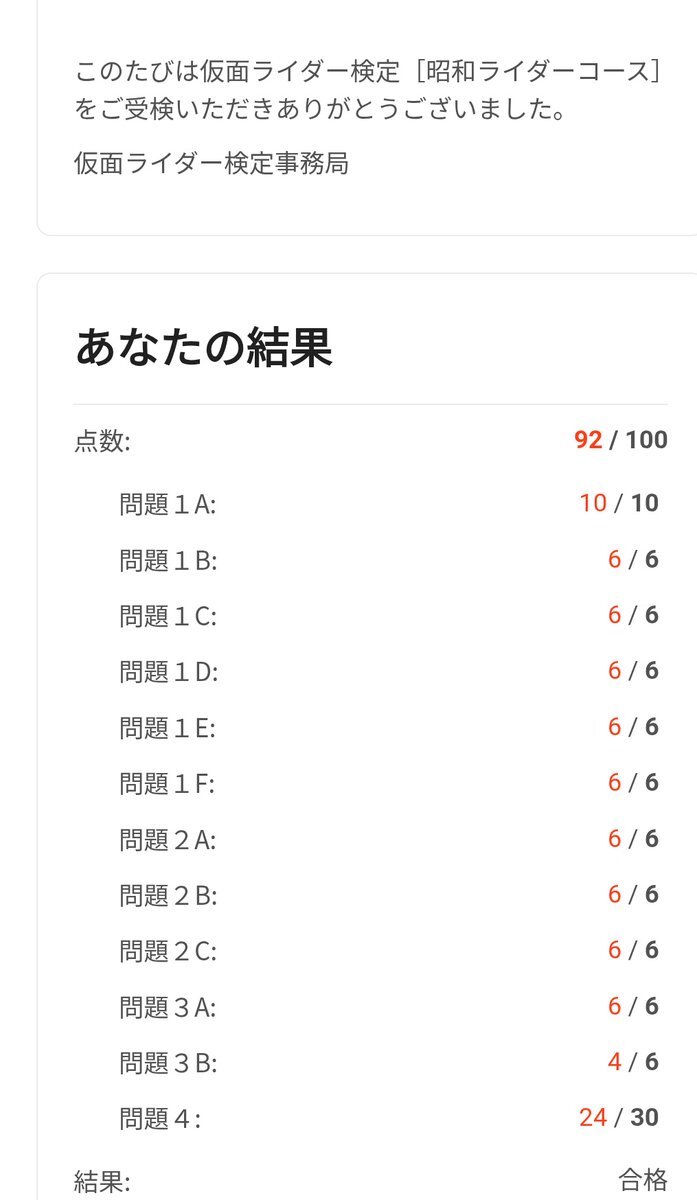This screenshot has height=1200, width=697.
Task: Click the 問題１C row label
Action: tap(167, 616)
